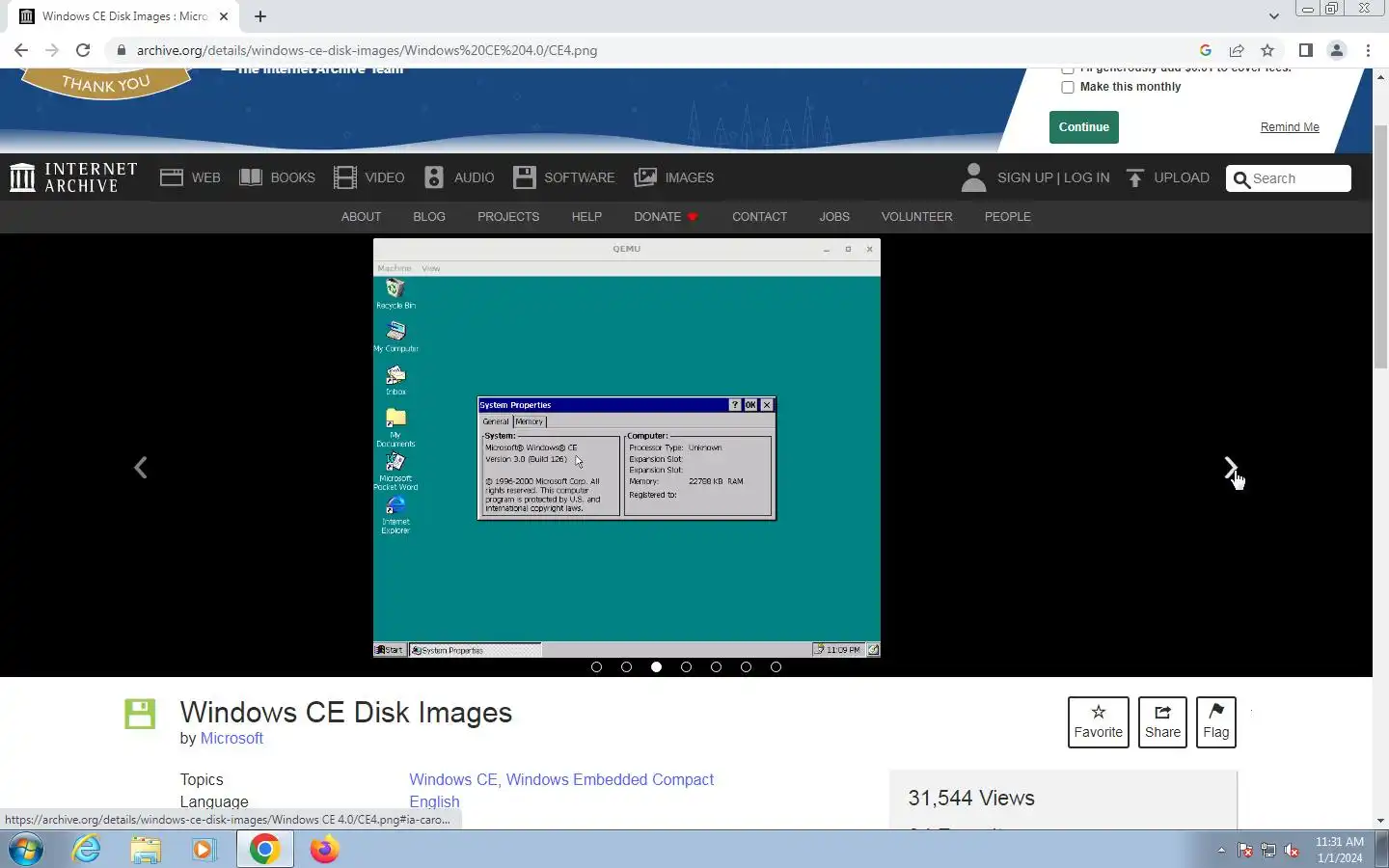Viewport: 1389px width, 868px height.
Task: Open the Windows Start menu
Action: pyautogui.click(x=26, y=850)
